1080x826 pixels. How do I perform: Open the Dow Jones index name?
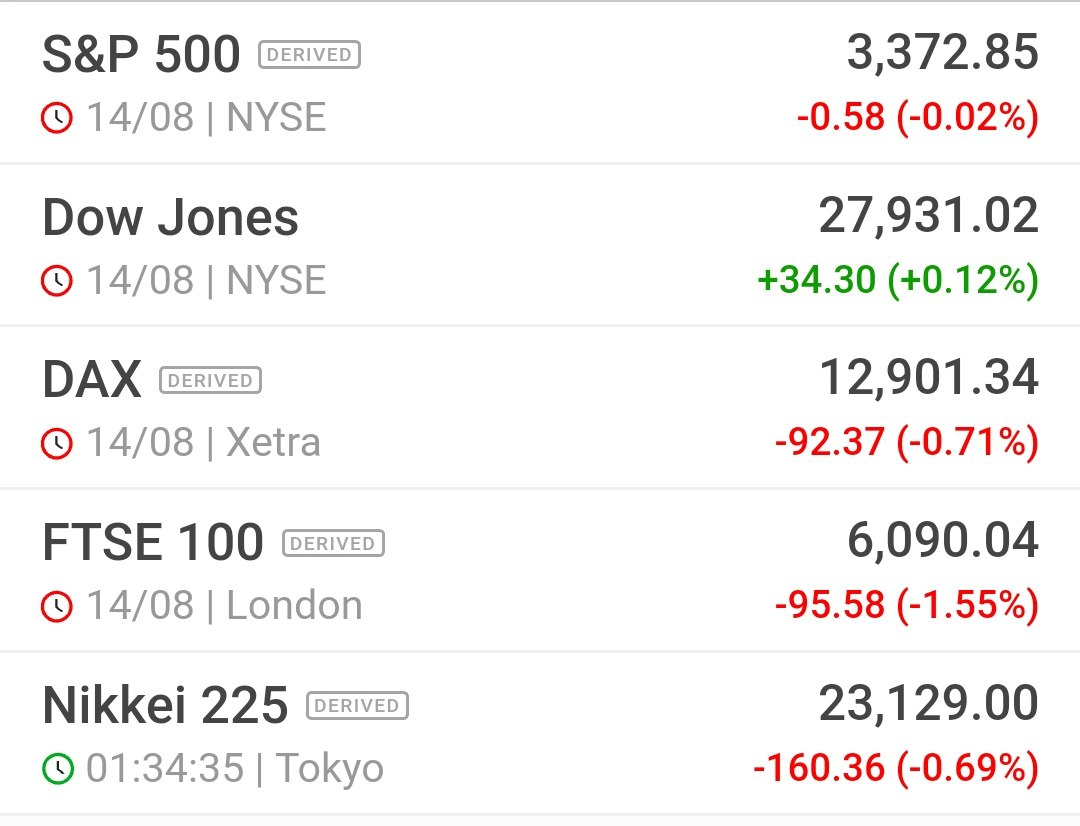click(170, 218)
